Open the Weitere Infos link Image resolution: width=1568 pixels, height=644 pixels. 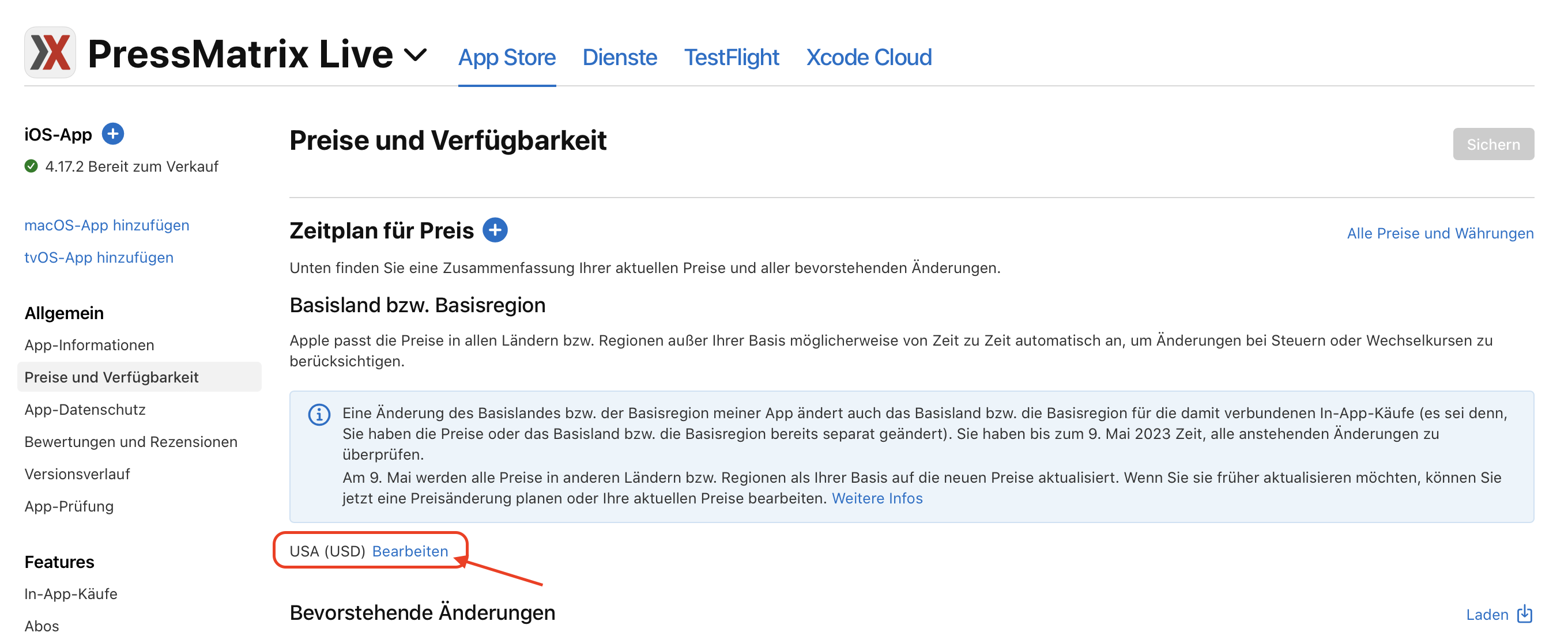[x=877, y=498]
